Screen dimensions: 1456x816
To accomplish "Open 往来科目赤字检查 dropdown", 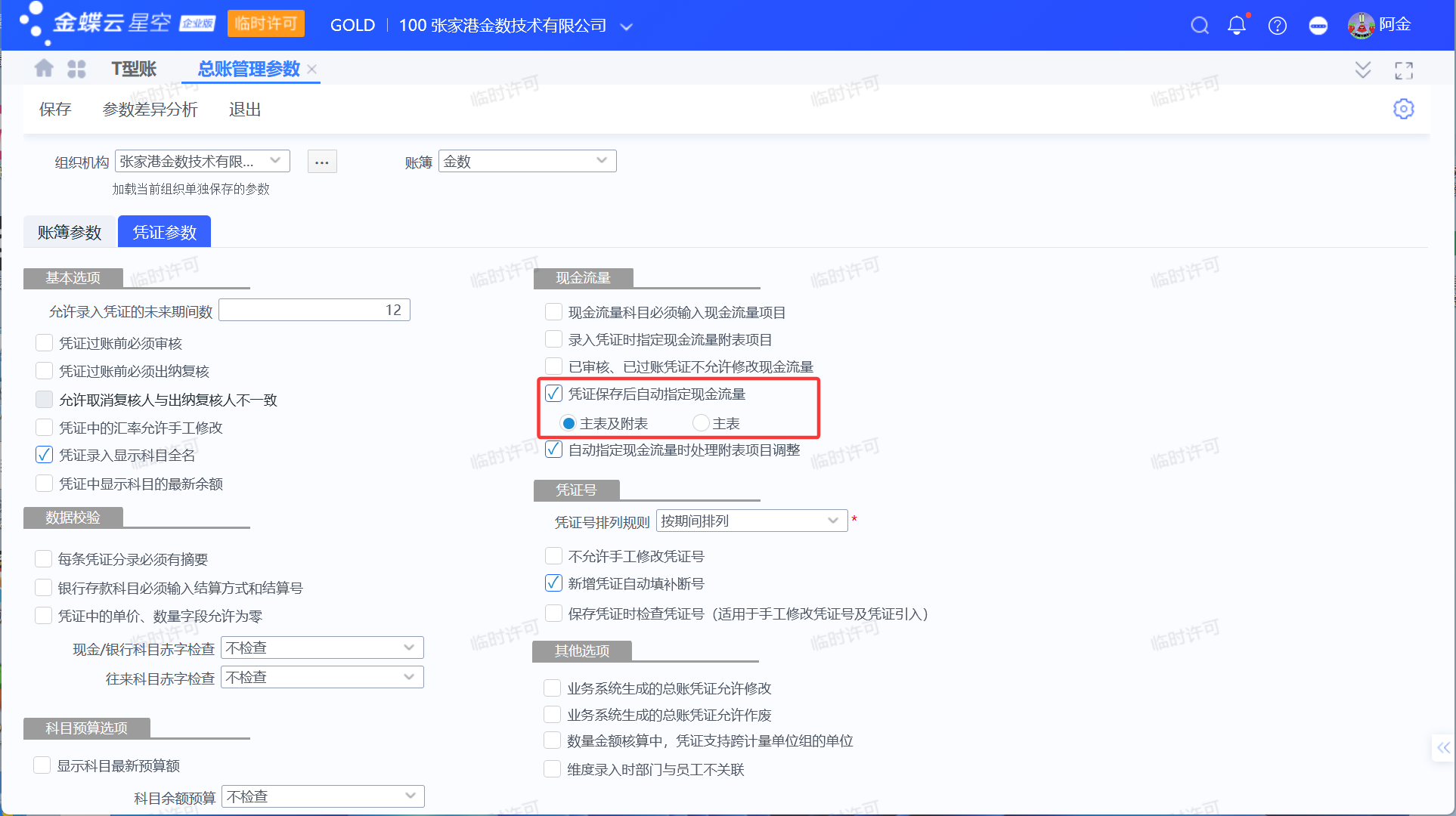I will tap(322, 677).
